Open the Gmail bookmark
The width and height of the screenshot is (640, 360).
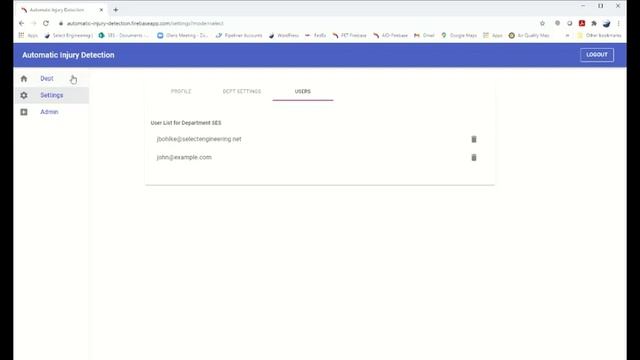pyautogui.click(x=424, y=36)
